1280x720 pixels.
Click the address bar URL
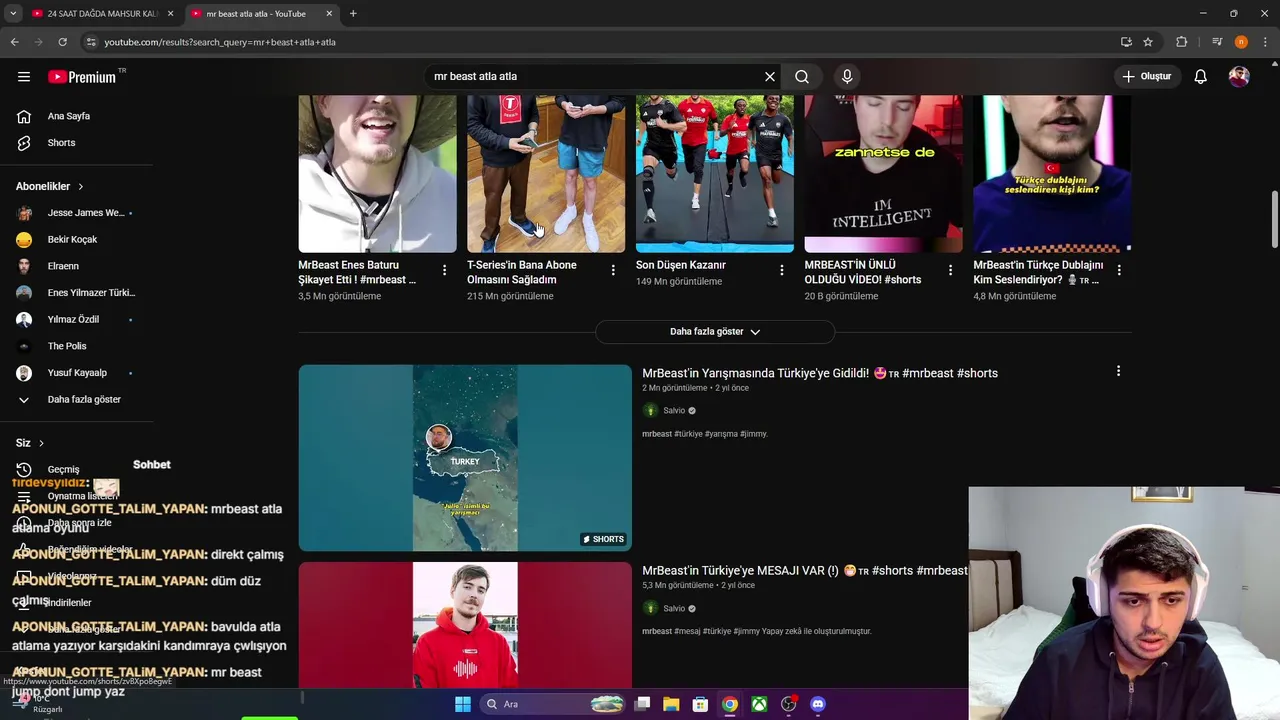220,42
